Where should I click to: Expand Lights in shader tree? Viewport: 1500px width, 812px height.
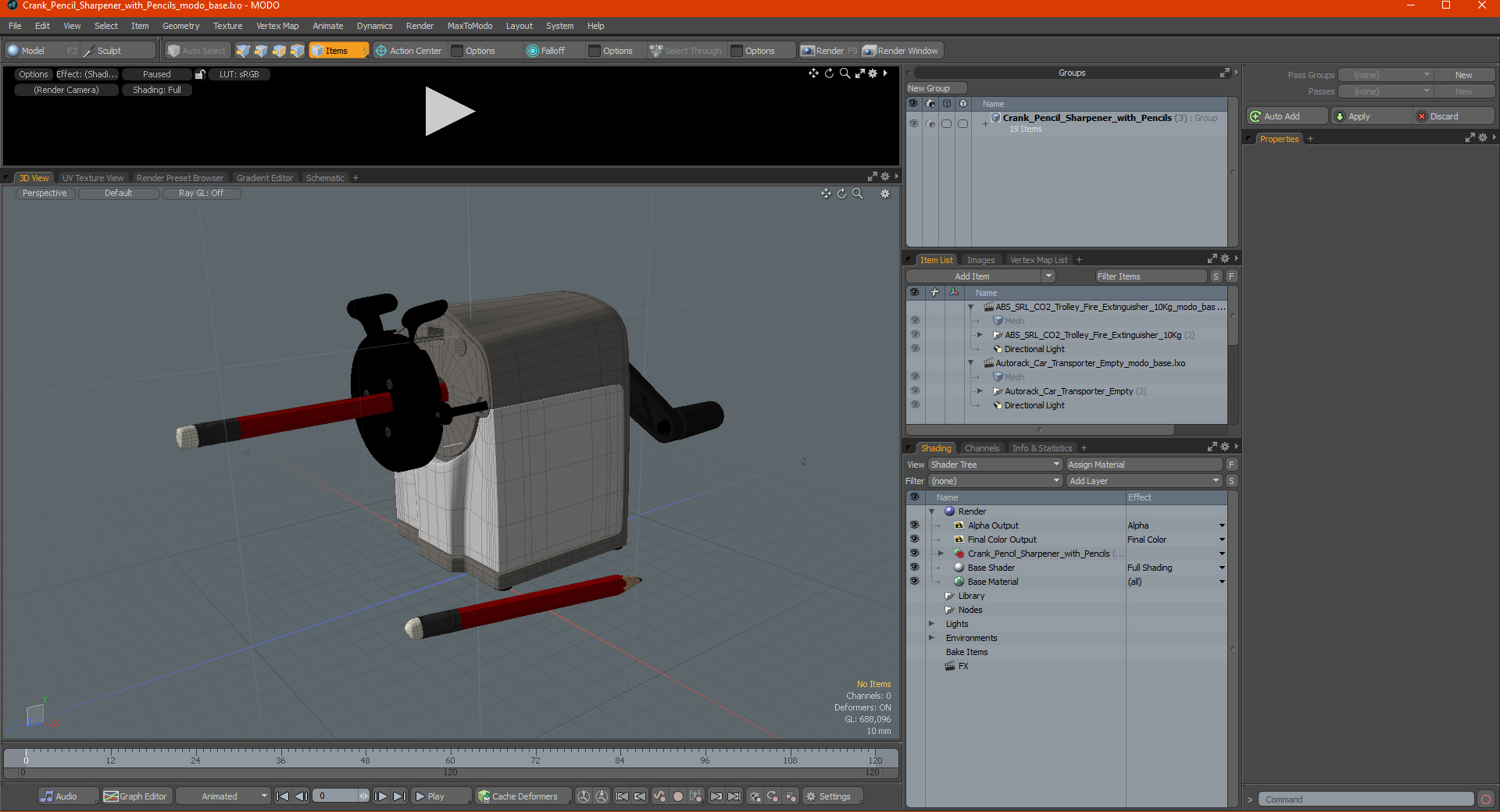point(931,624)
